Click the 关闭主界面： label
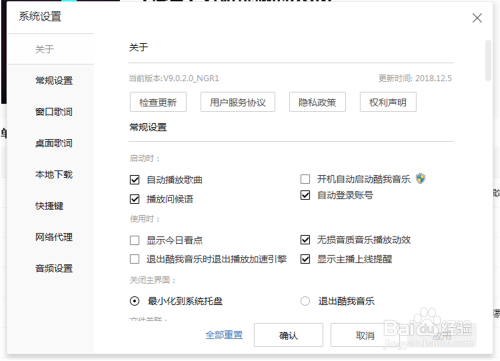The image size is (500, 361). 153,280
